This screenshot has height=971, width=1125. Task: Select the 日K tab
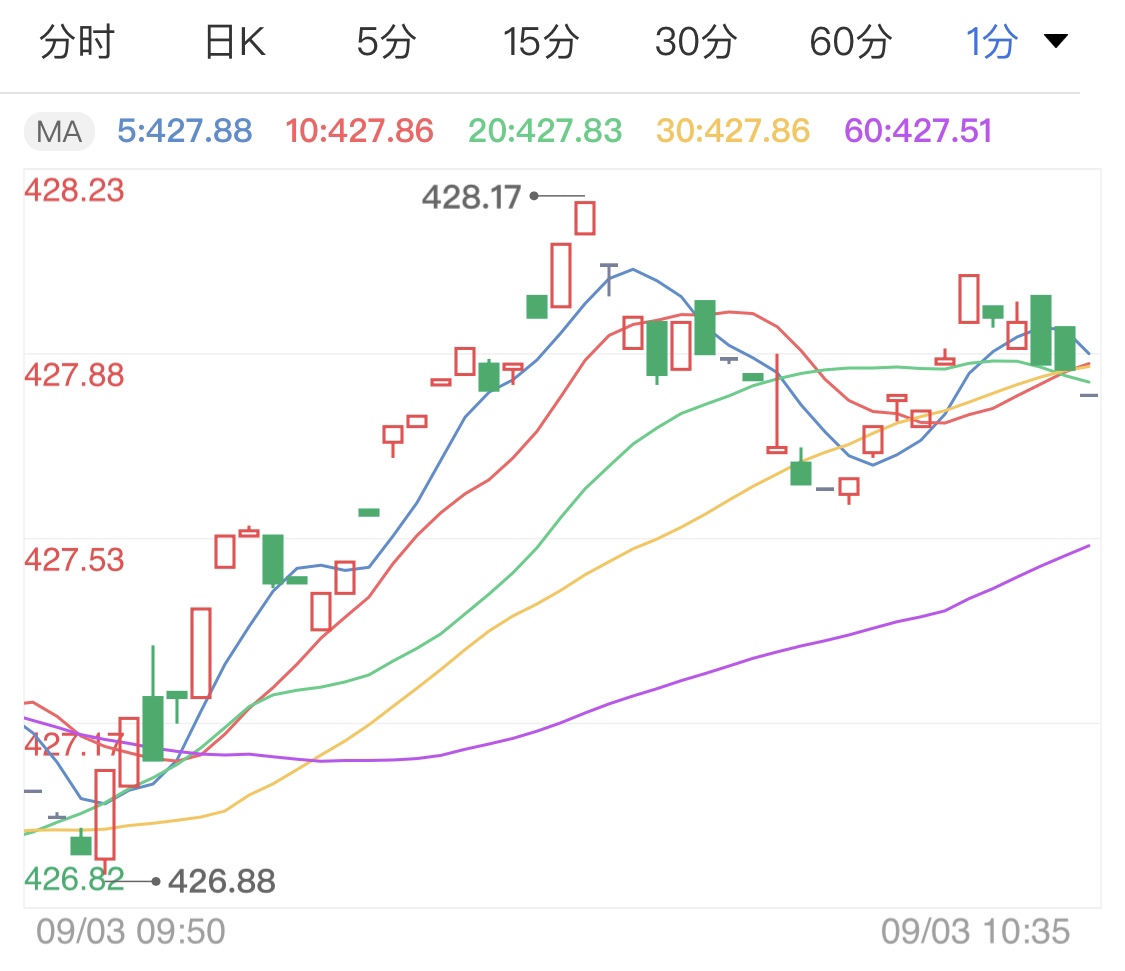point(235,42)
